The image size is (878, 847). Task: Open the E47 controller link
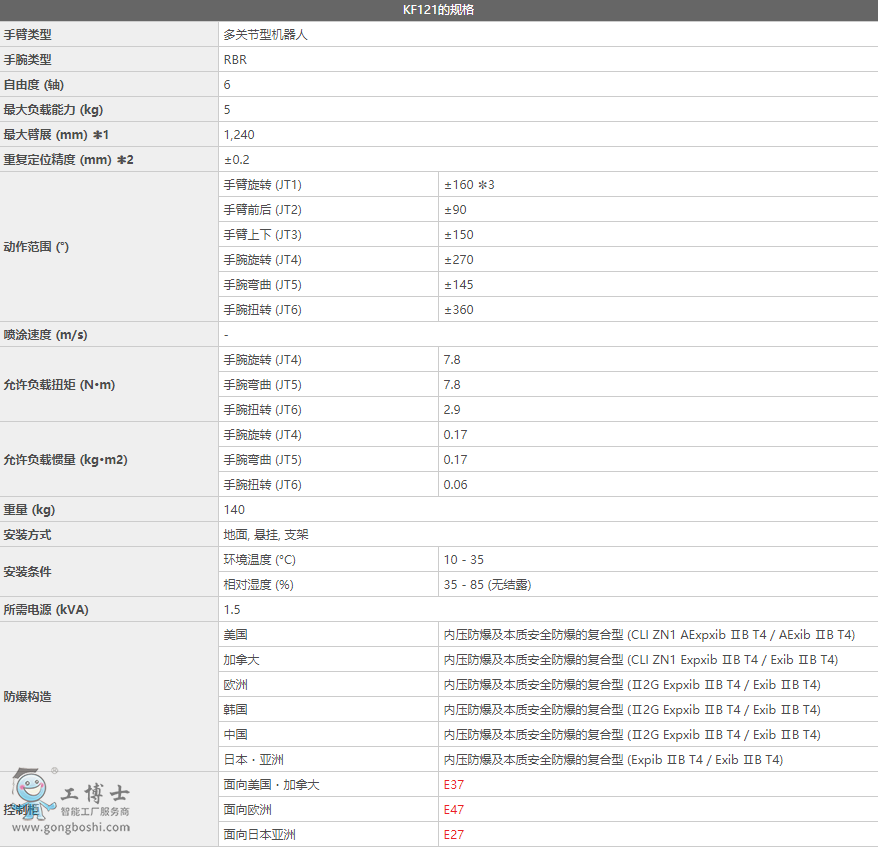[454, 810]
